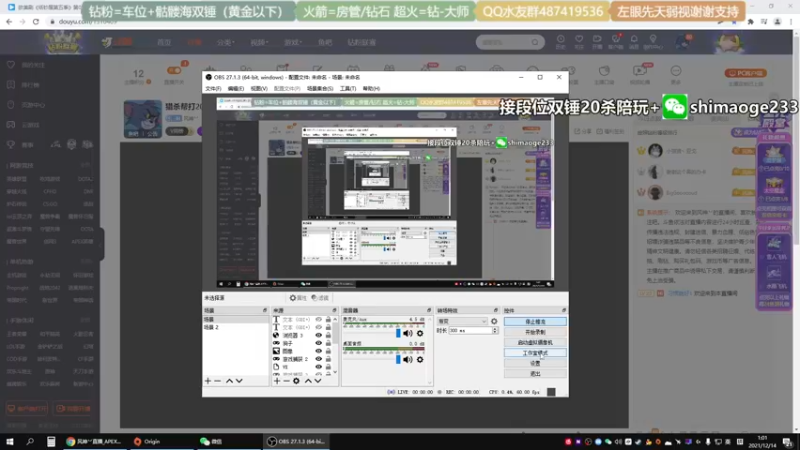Image resolution: width=800 pixels, height=450 pixels.
Task: Click 停止推流 stop streaming button
Action: point(535,322)
